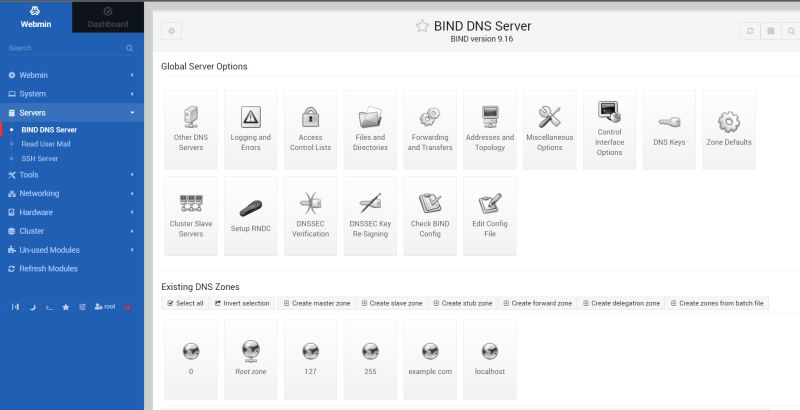The image size is (800, 410).
Task: Open the command shell icon in sidebar
Action: tap(49, 308)
